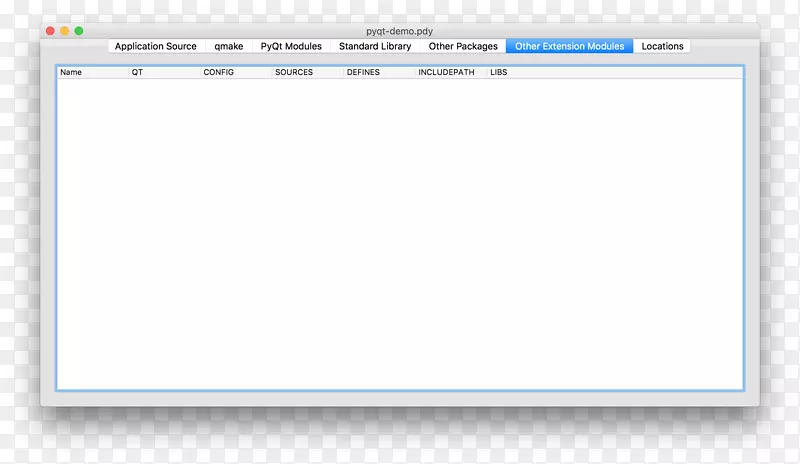Select the PyQt Modules tab
The image size is (800, 464).
click(291, 46)
